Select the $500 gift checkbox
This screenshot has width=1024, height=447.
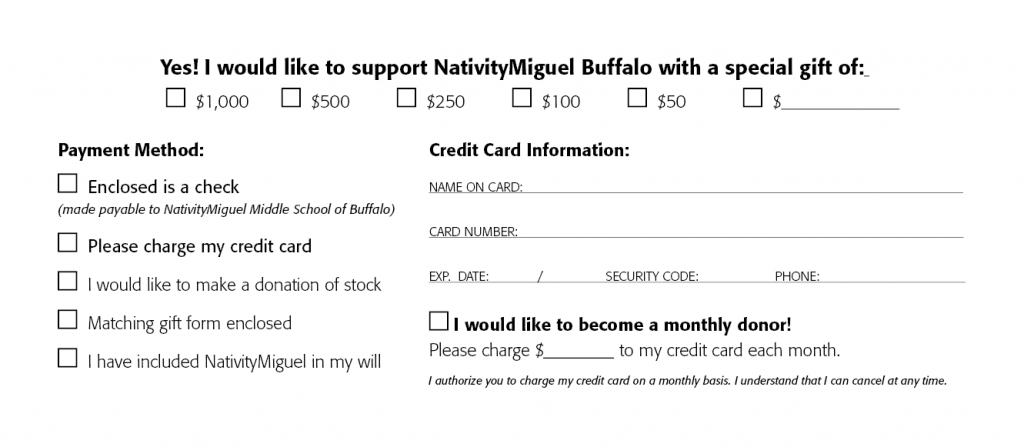point(291,98)
